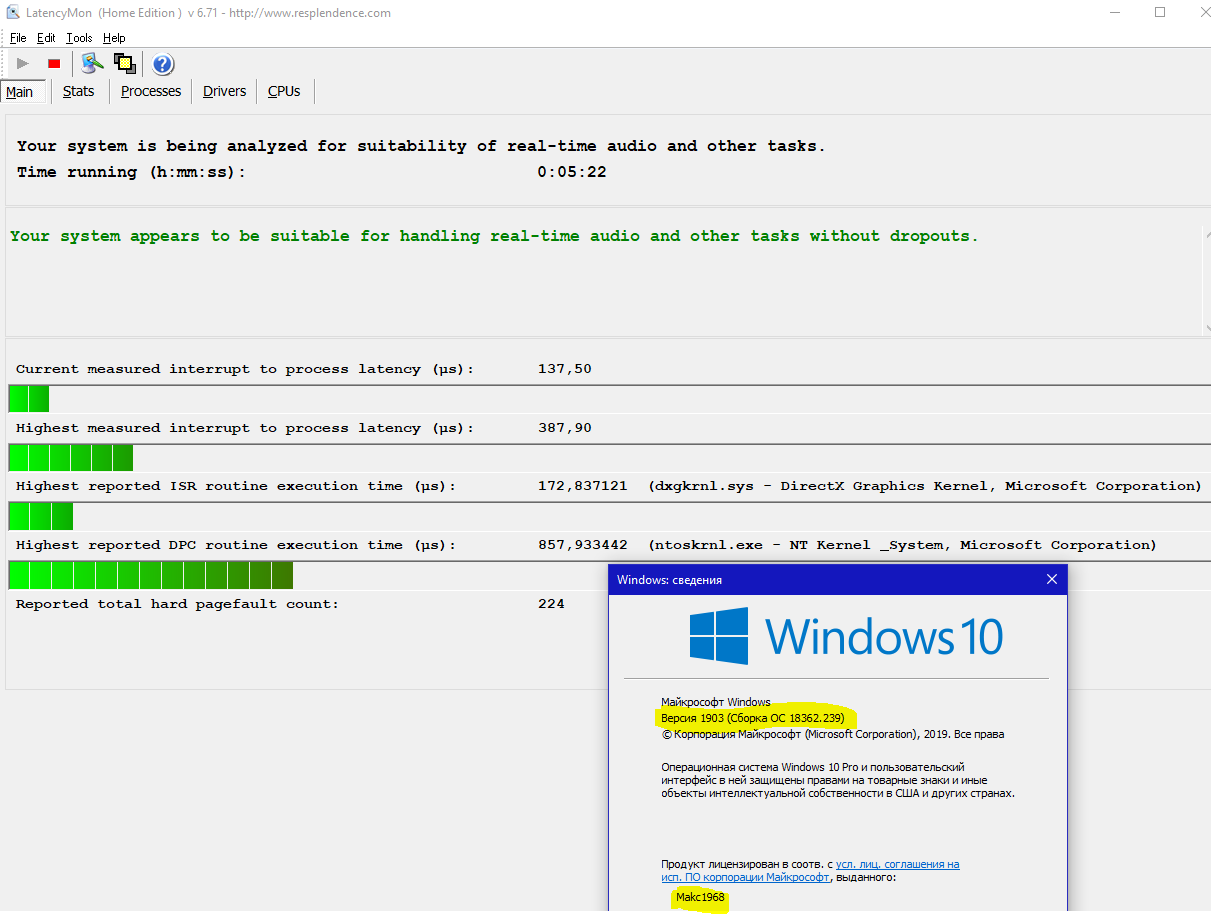The height and width of the screenshot is (914, 1211).
Task: Open the File menu
Action: click(18, 38)
